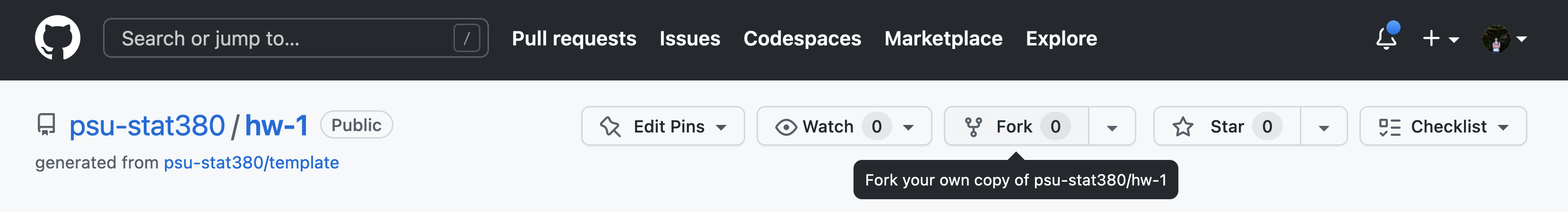
Task: Open the Checklist dropdown
Action: click(x=1443, y=127)
